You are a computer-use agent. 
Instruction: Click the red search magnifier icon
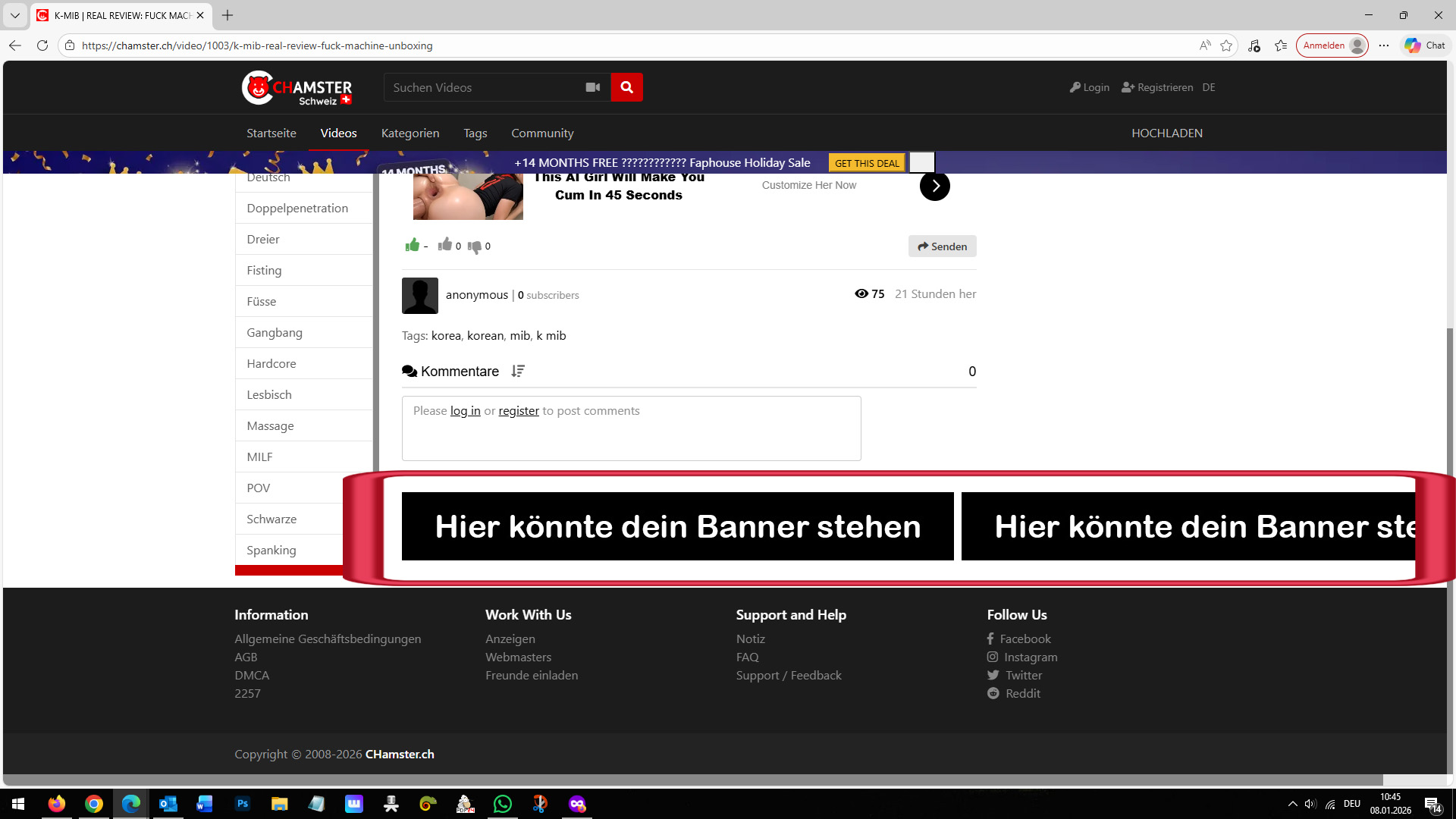(626, 87)
